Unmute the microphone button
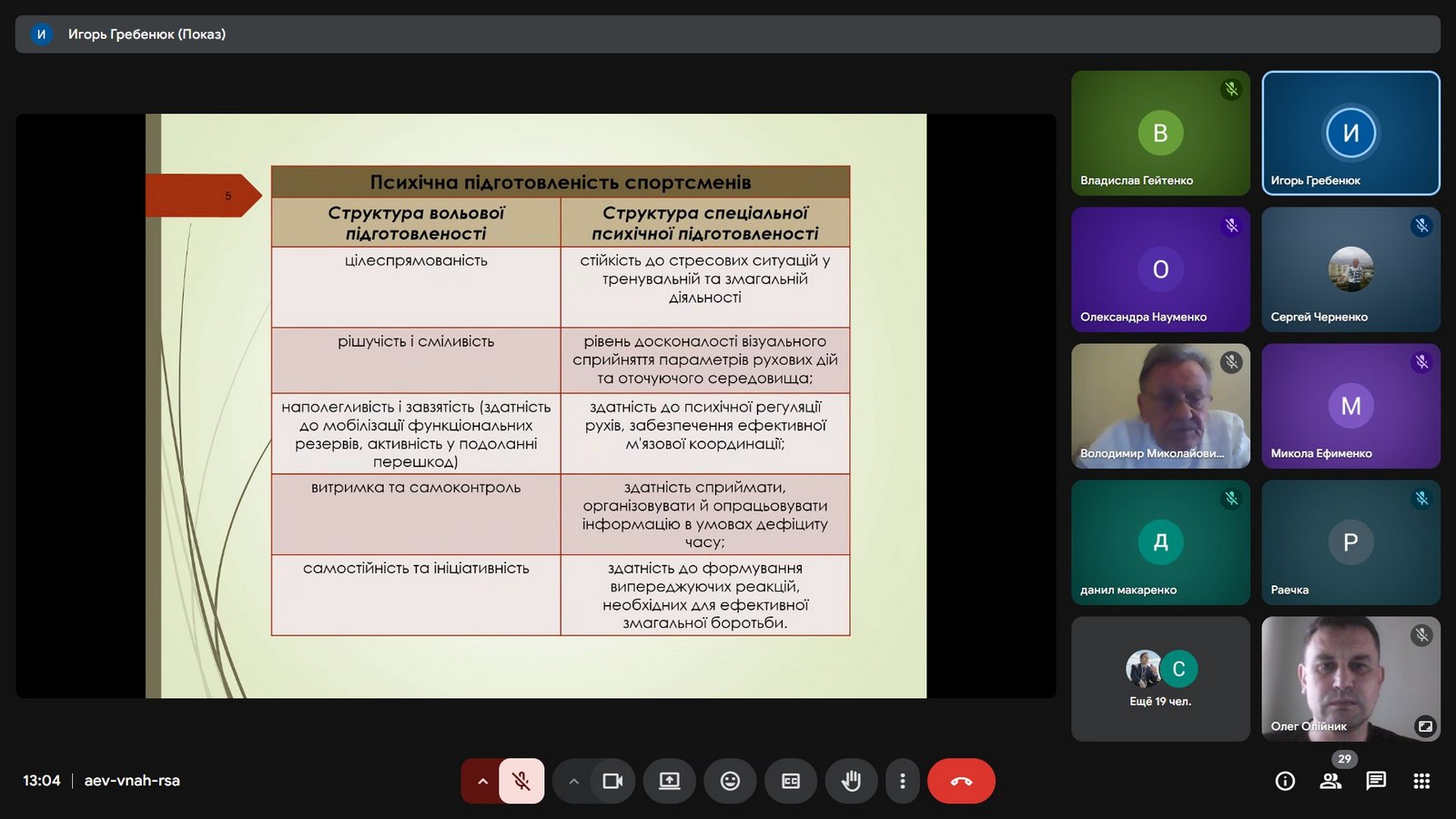 (521, 781)
